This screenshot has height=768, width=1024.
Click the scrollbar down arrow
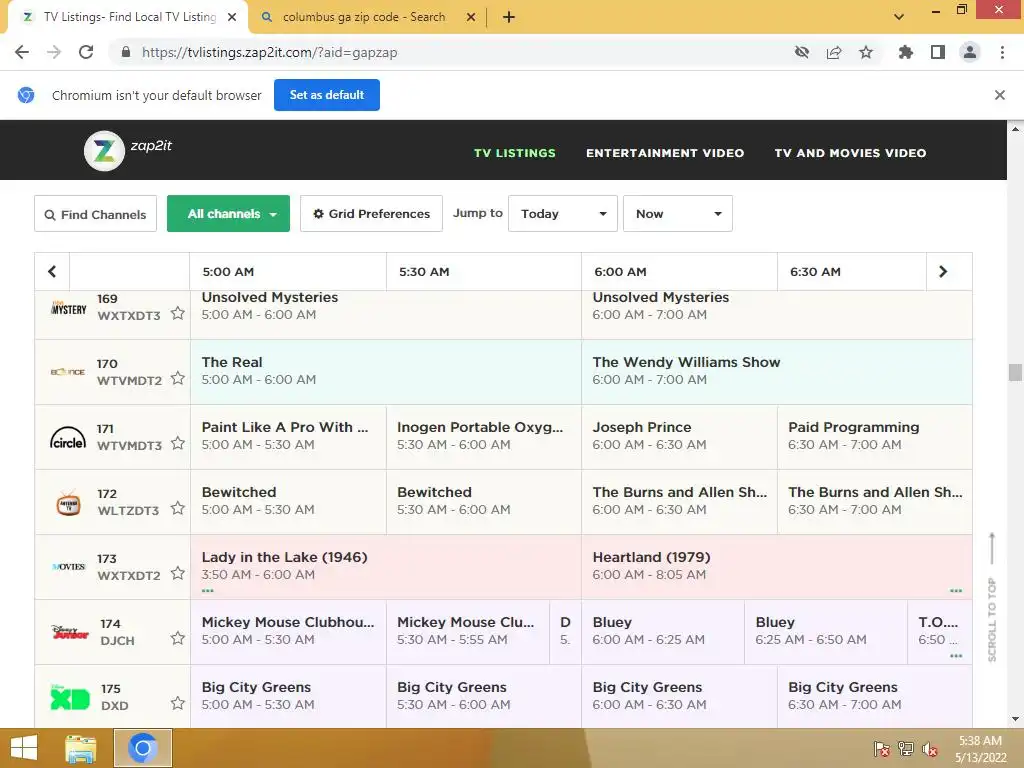tap(1015, 719)
